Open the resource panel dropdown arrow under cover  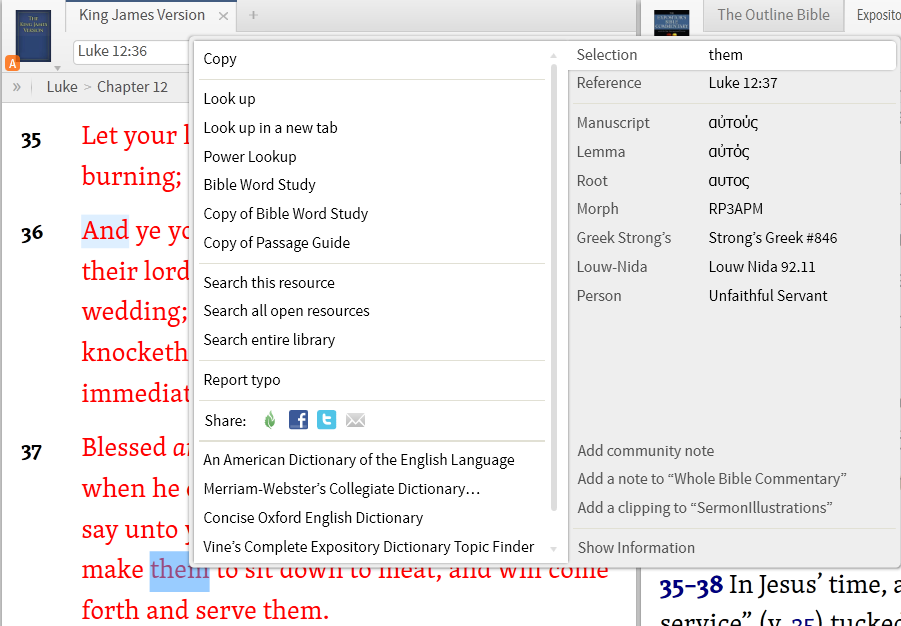click(57, 68)
